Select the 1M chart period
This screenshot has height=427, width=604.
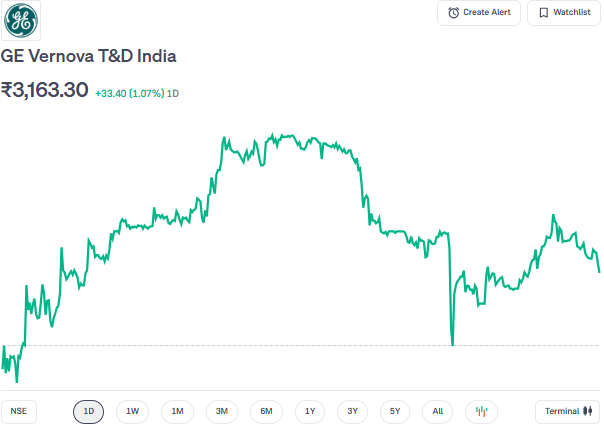177,411
